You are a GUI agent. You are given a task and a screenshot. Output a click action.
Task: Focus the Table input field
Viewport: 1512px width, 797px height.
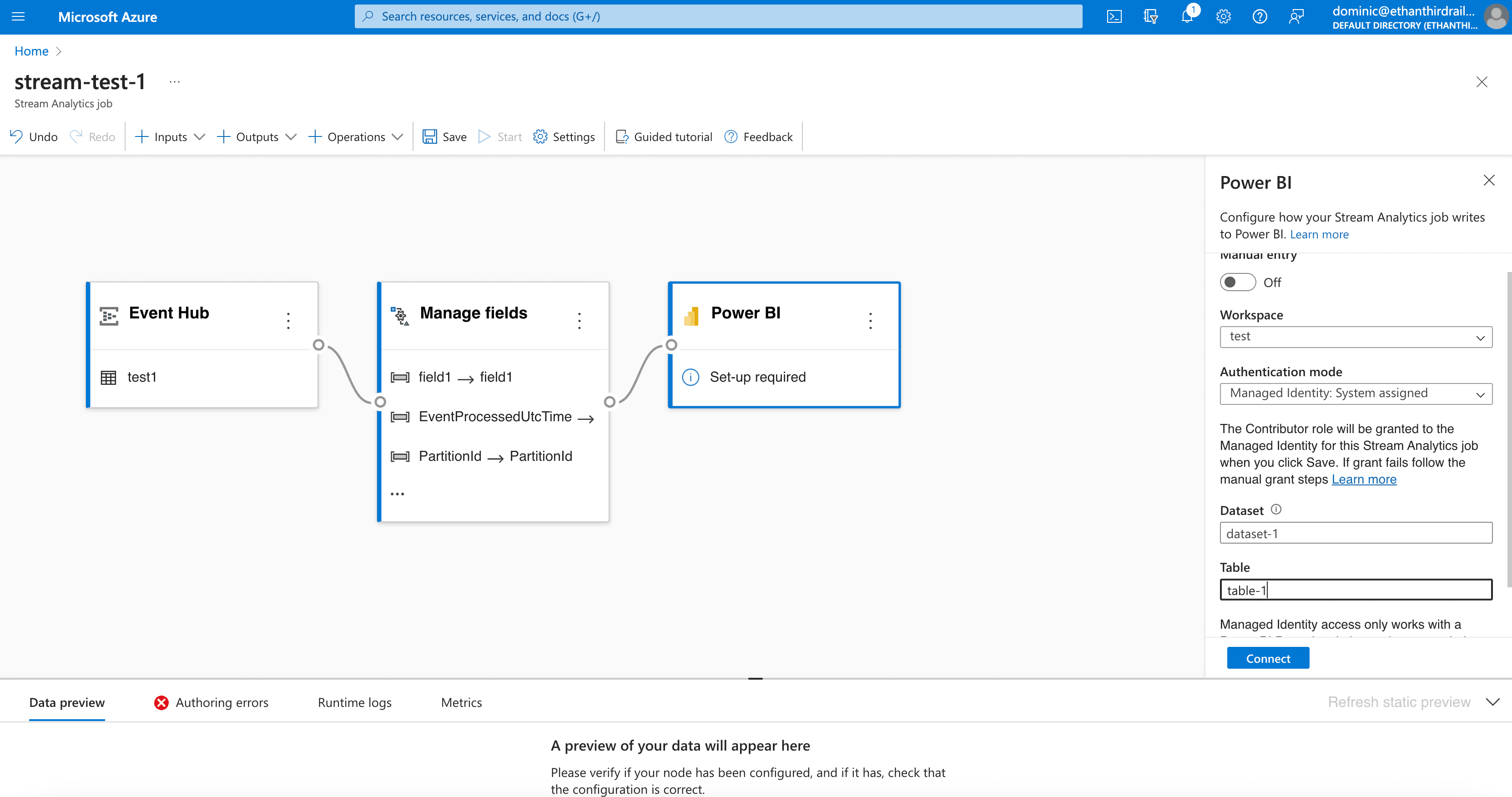point(1356,590)
